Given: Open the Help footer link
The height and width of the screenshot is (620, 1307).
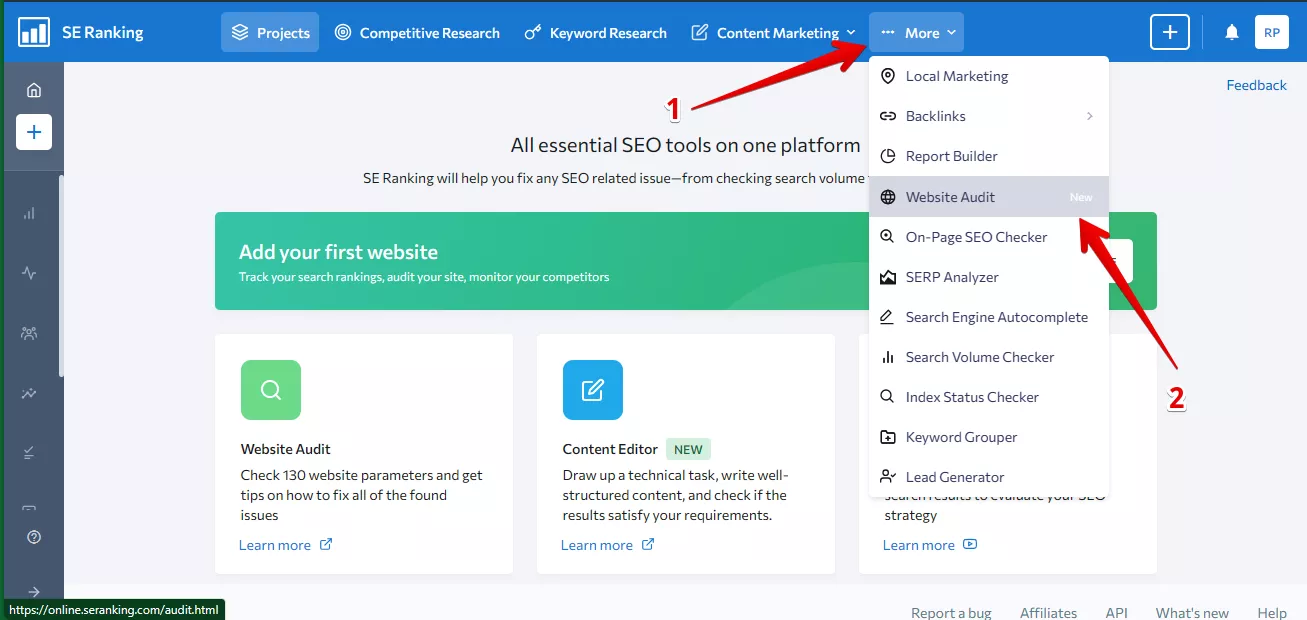Looking at the screenshot, I should tap(1272, 613).
